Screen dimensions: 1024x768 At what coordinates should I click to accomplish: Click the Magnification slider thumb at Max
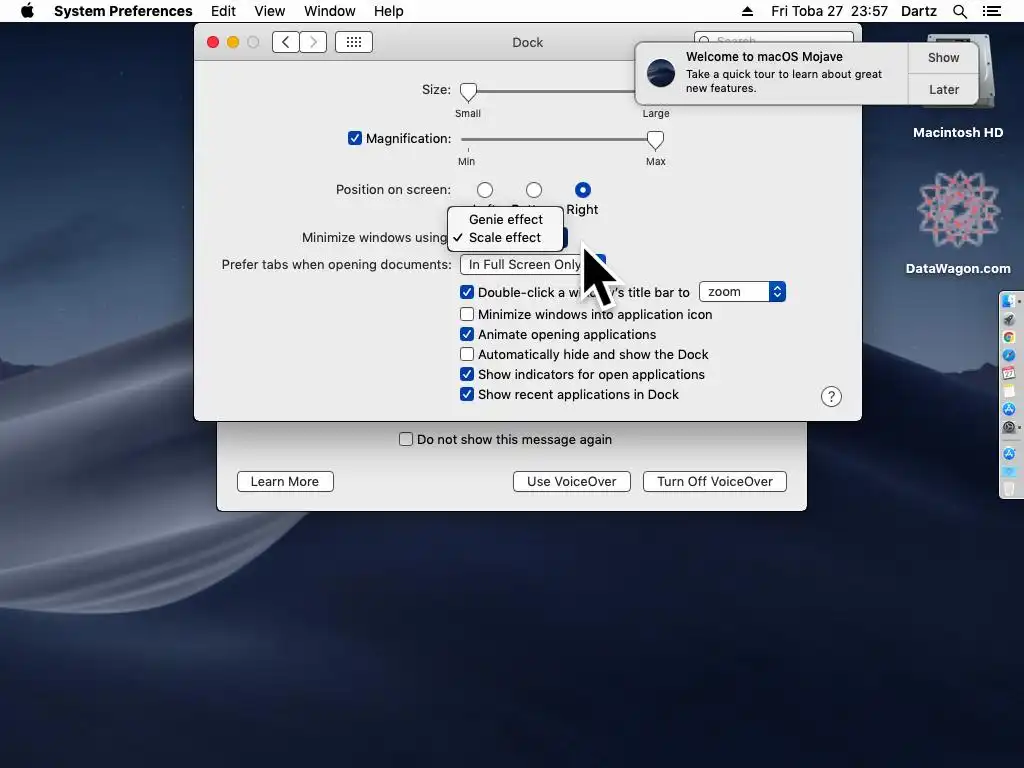(655, 140)
